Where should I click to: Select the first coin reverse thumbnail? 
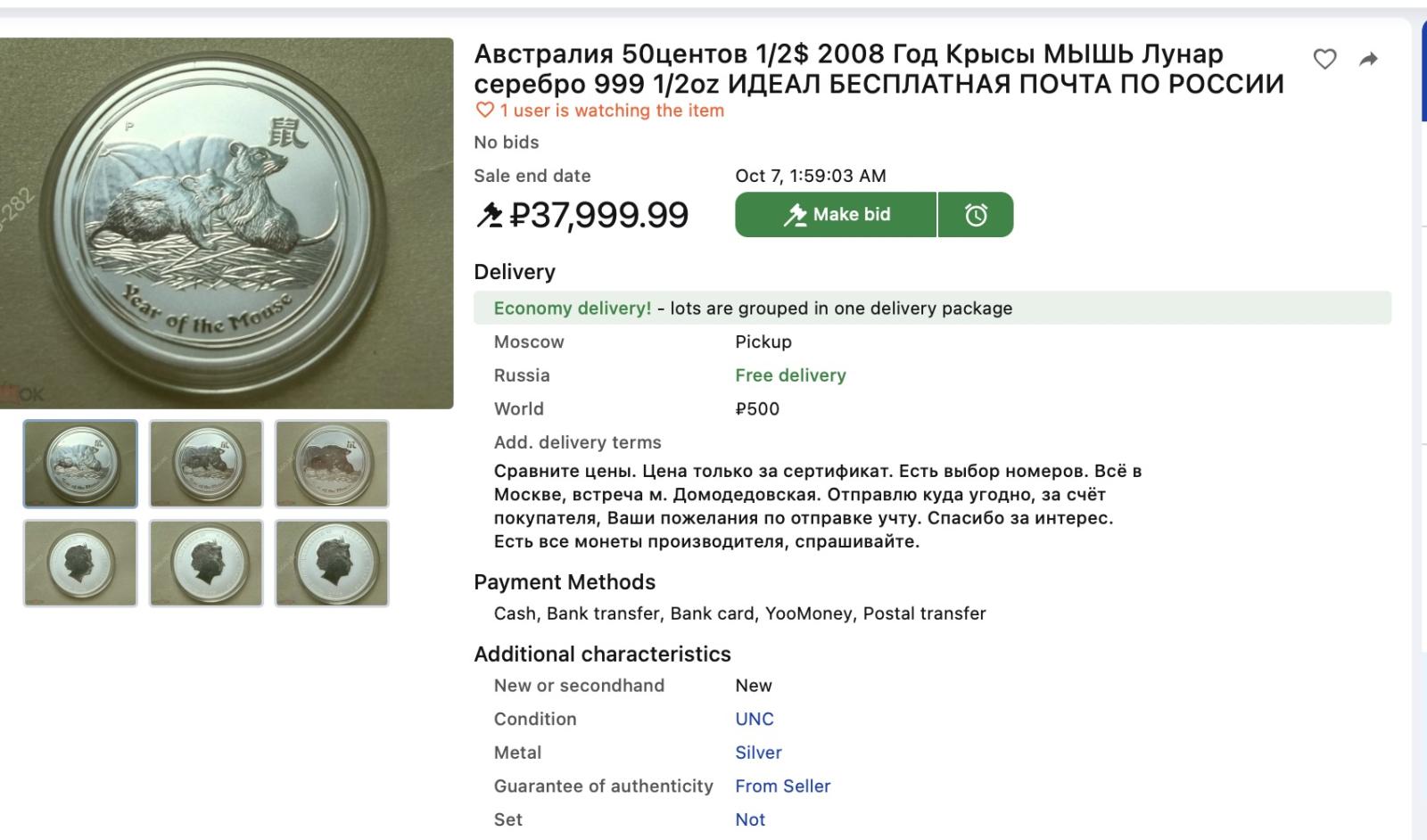click(80, 464)
